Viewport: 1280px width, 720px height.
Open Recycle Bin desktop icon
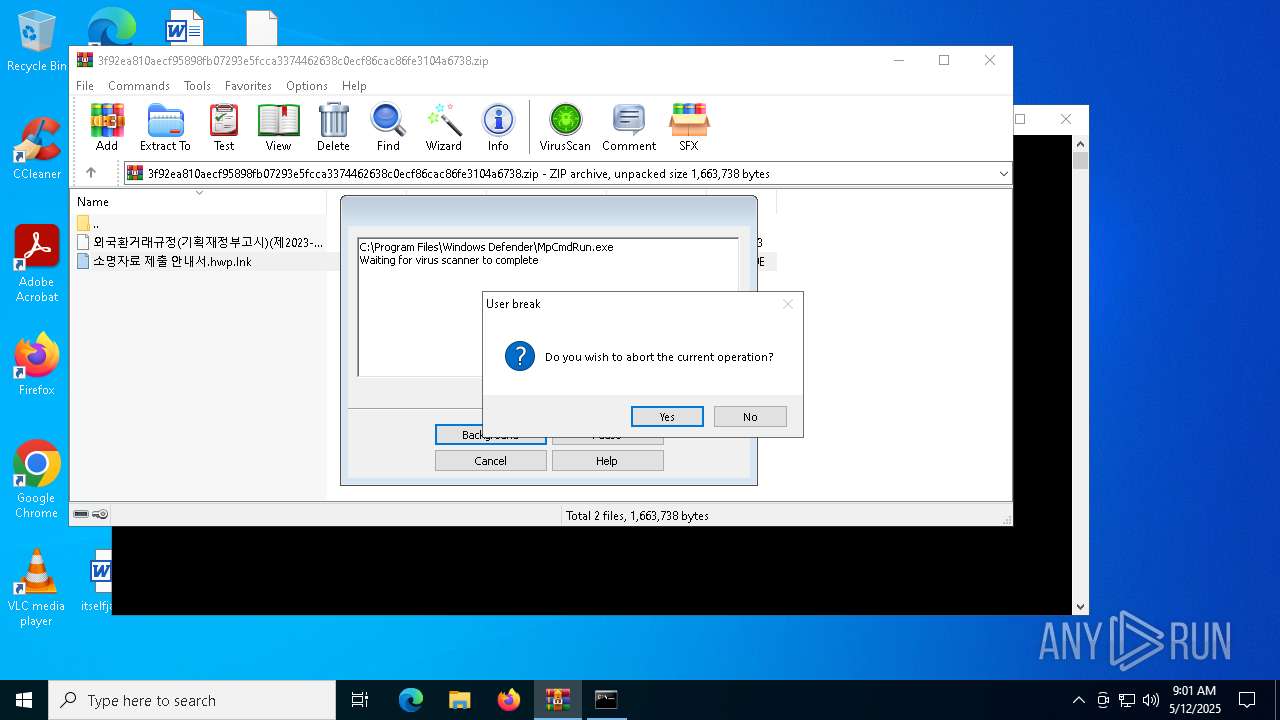[x=37, y=41]
